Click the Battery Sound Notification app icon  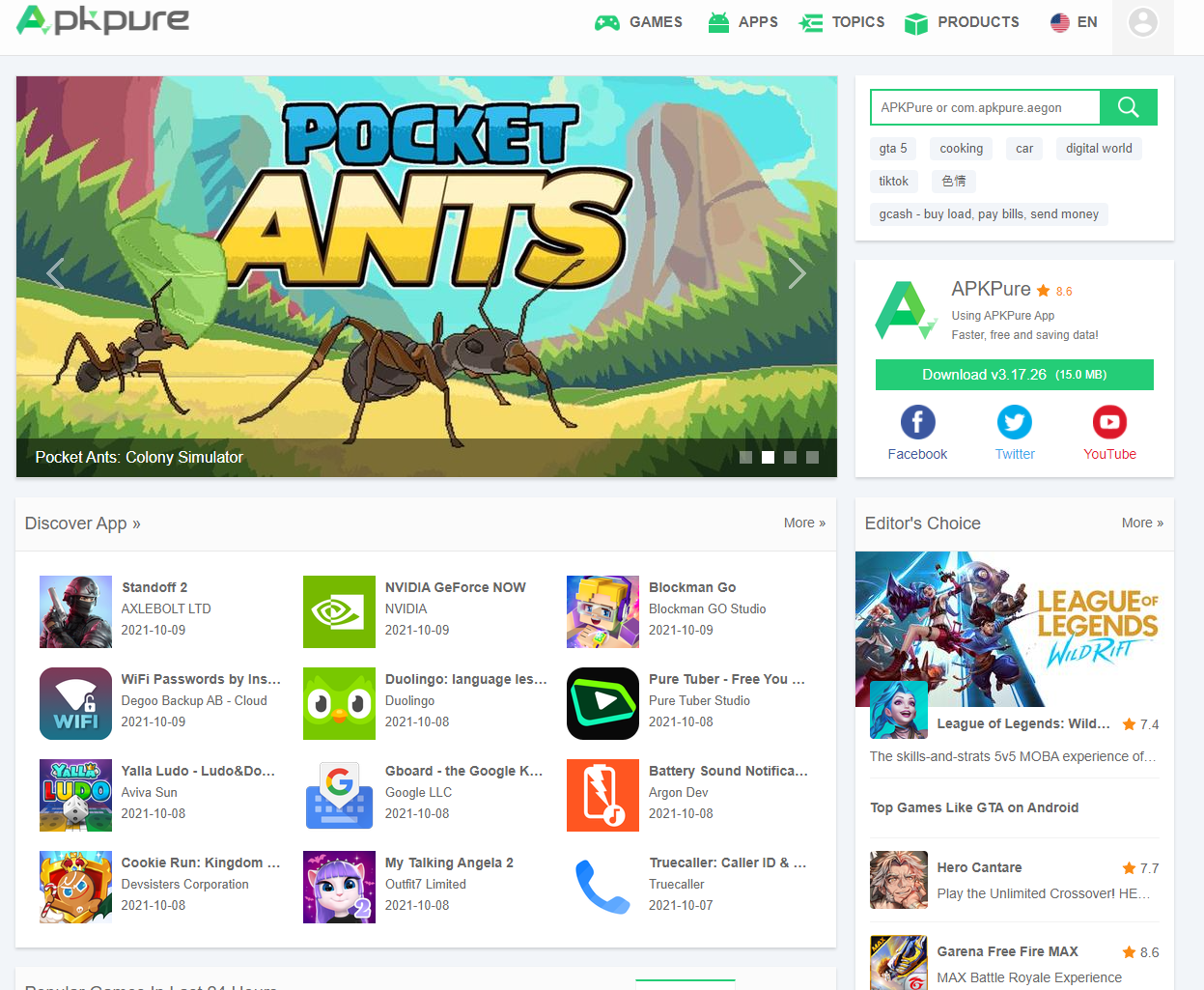tap(602, 795)
